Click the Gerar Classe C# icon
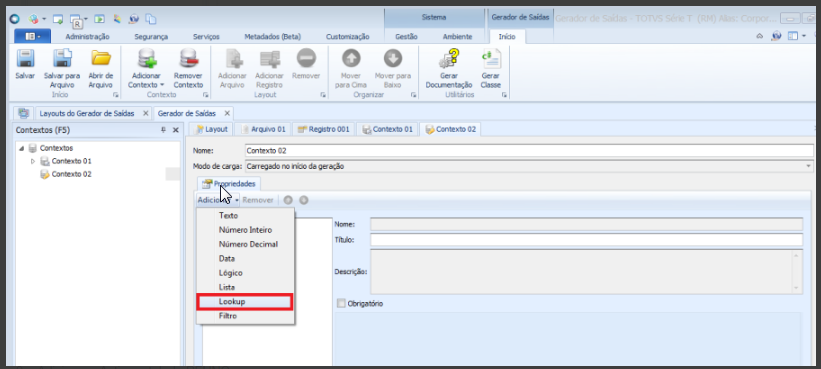Viewport: 821px width, 369px height. [x=491, y=58]
